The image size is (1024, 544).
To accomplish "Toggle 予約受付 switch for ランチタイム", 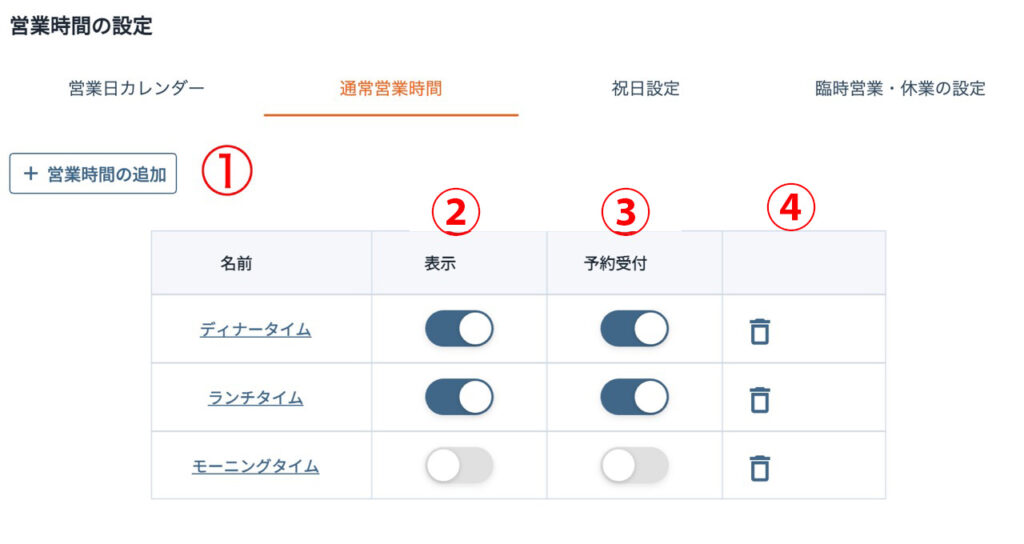I will pyautogui.click(x=634, y=397).
